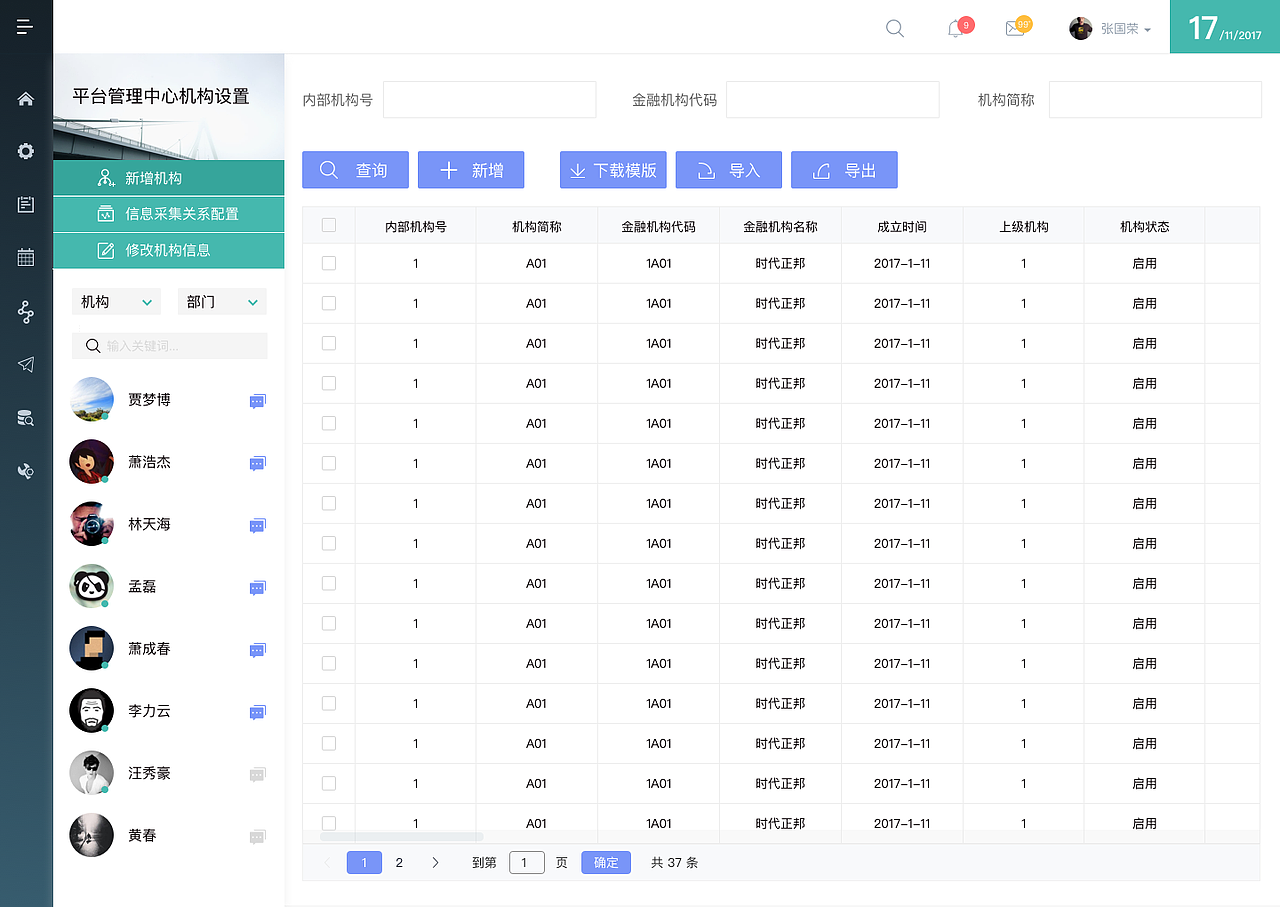Open the 部门 dropdown
The height and width of the screenshot is (907, 1280).
(221, 300)
